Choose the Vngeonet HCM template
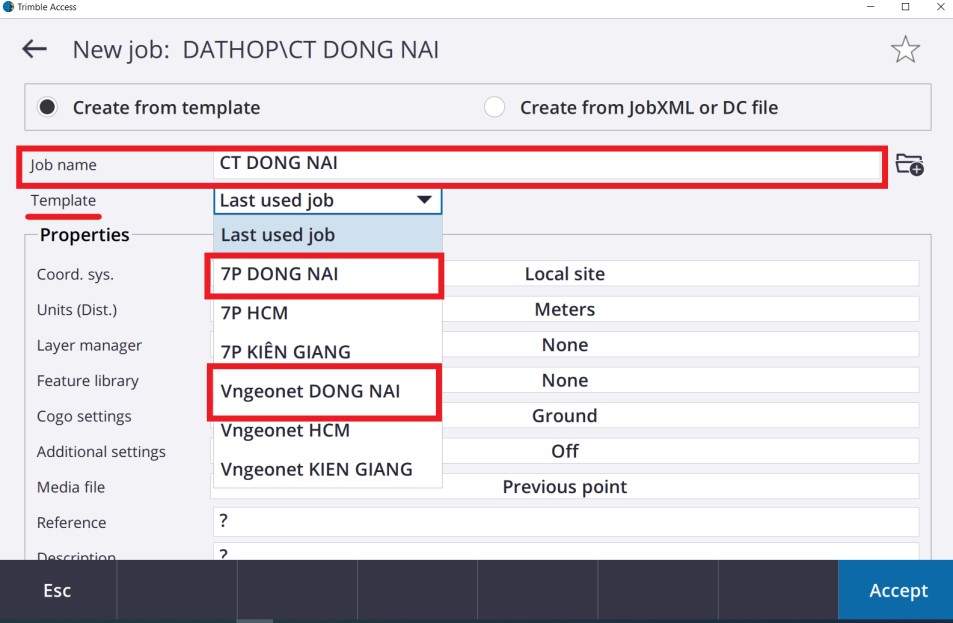This screenshot has width=953, height=623. 328,430
